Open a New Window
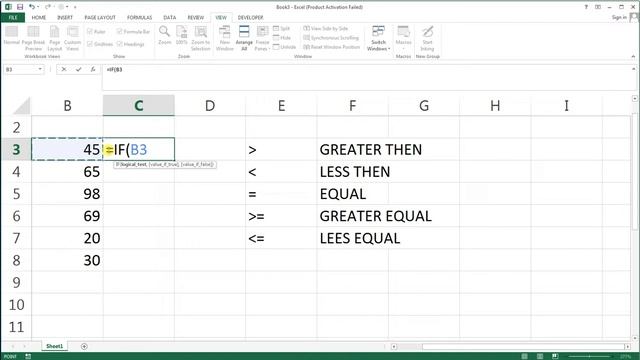The height and width of the screenshot is (360, 640). [x=224, y=38]
